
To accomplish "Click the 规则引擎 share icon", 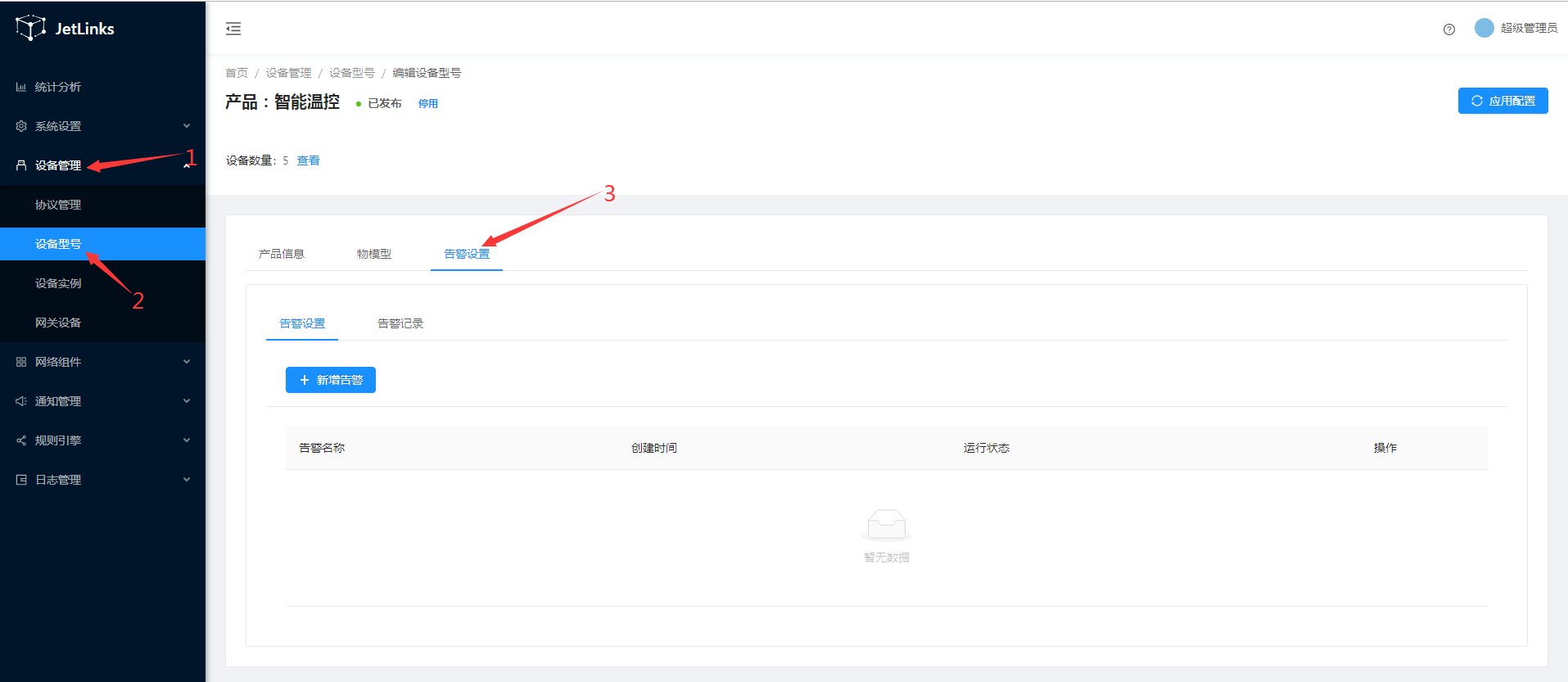I will [x=21, y=440].
